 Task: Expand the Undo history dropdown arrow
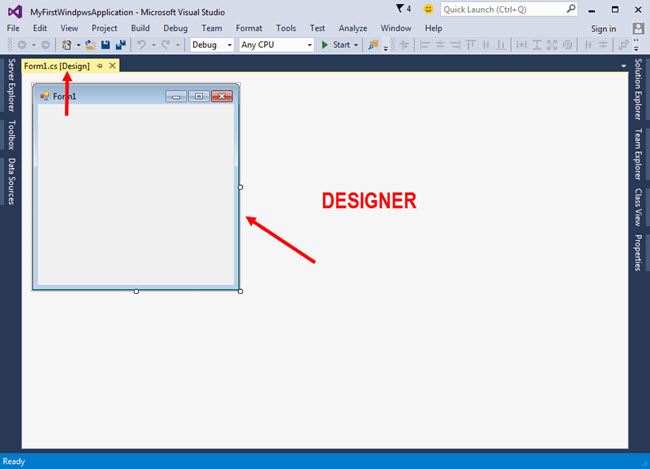click(153, 45)
